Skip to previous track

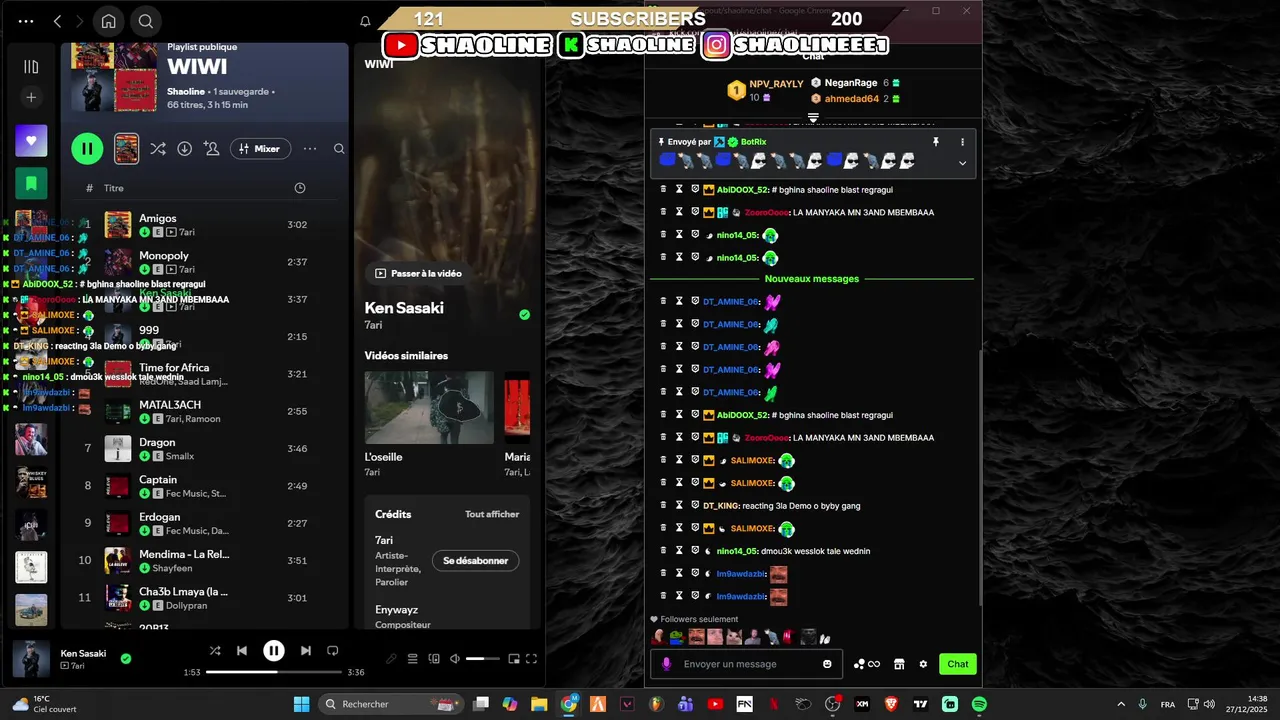[242, 650]
